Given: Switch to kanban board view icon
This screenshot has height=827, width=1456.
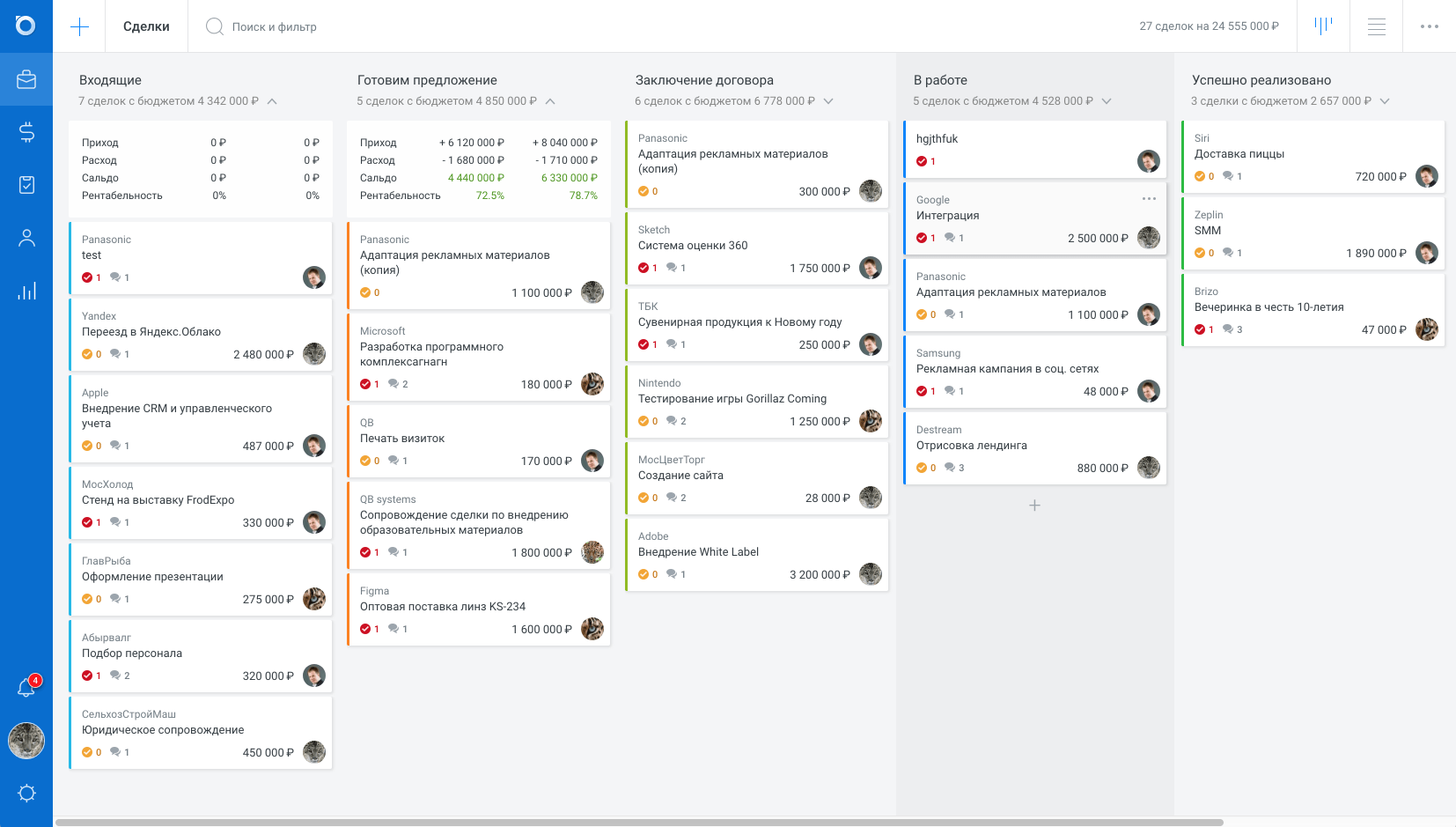Looking at the screenshot, I should coord(1323,26).
